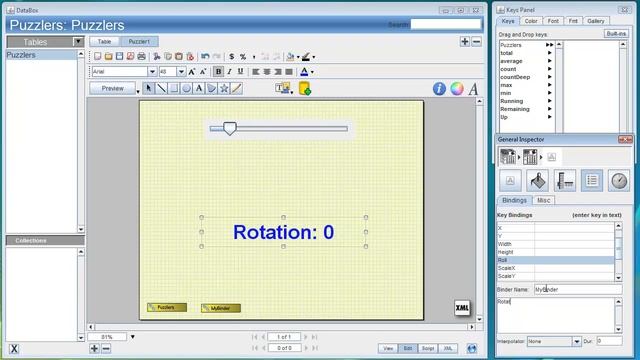Screen dimensions: 640x360
Task: Click the Print icon in the toolbar
Action: [141, 56]
